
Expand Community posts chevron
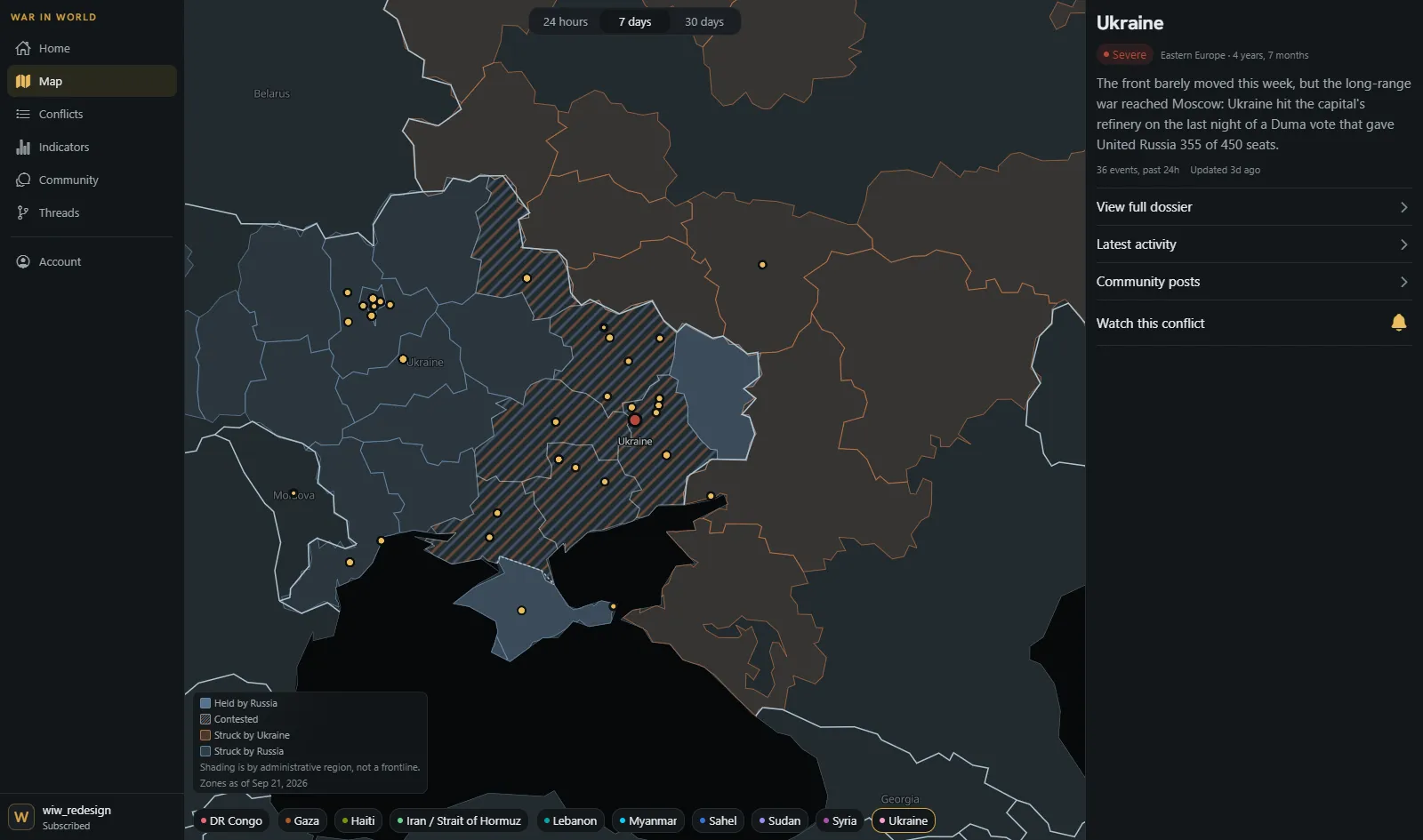point(1403,282)
